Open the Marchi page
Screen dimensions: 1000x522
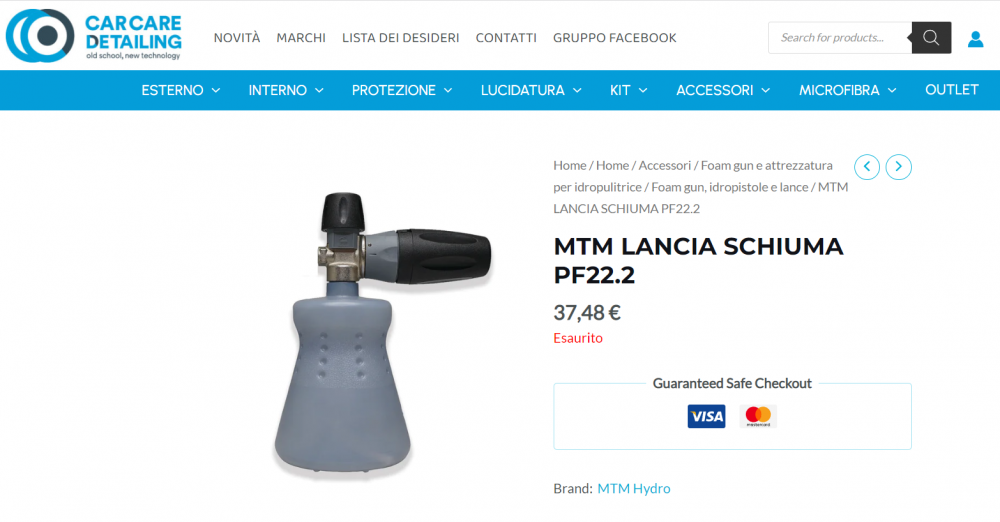pos(301,38)
